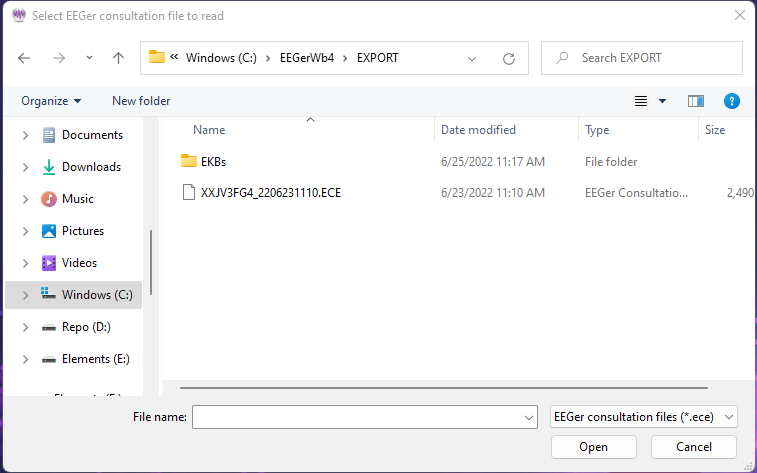Click the navigation pane vertical scrollbar
The image size is (757, 473).
(x=151, y=262)
